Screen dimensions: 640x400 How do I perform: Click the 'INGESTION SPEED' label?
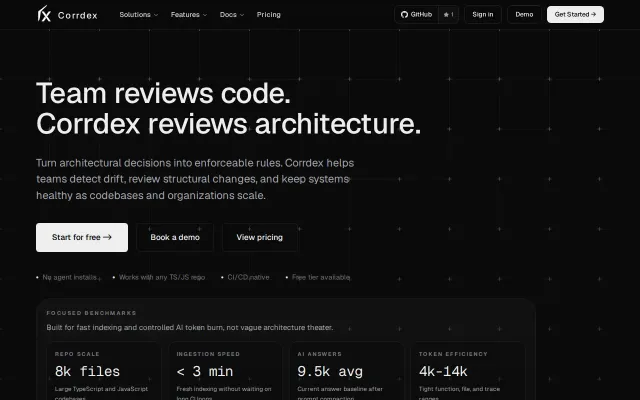(x=208, y=354)
